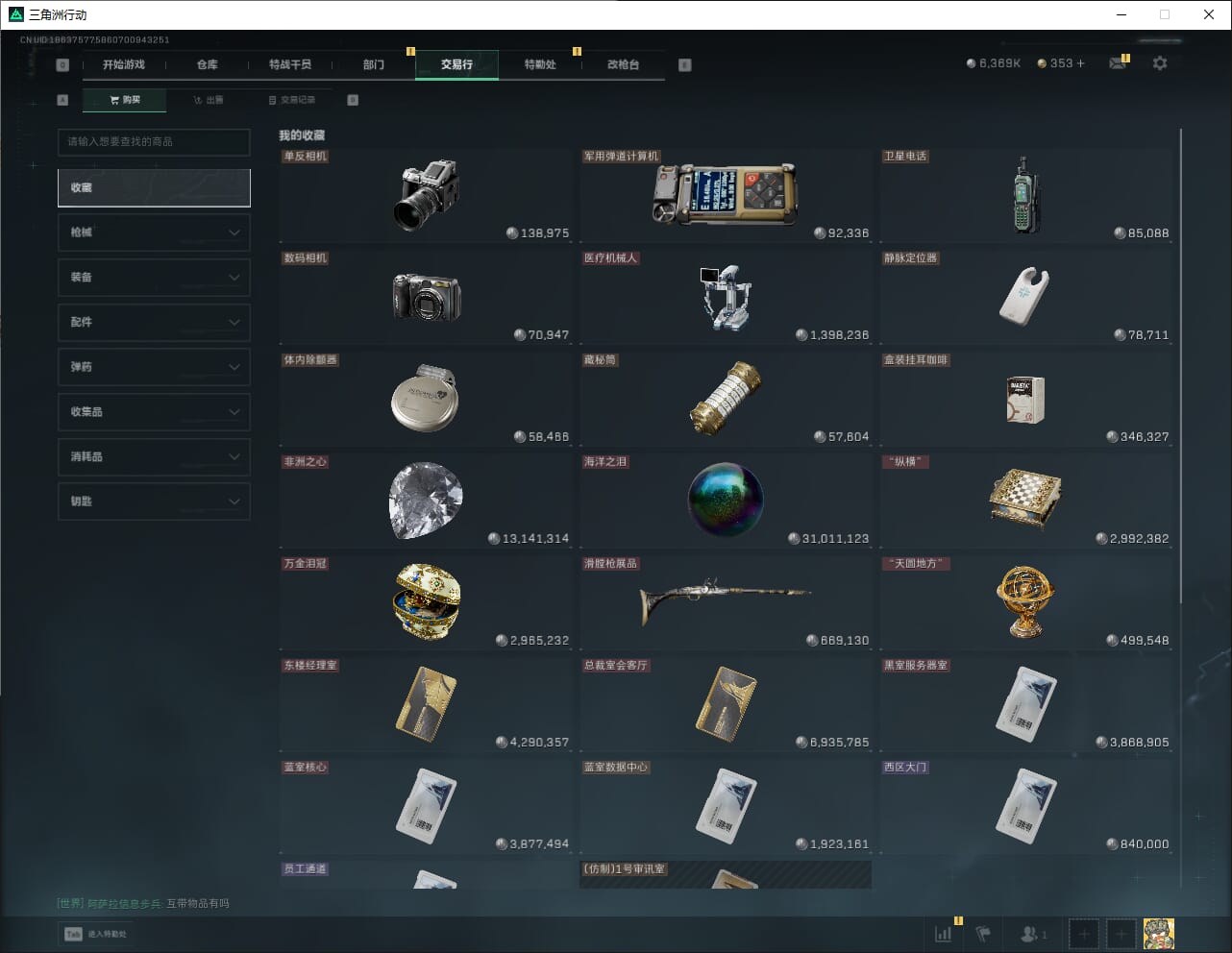Image resolution: width=1232 pixels, height=953 pixels.
Task: Open the settings gear icon
Action: 1160,63
